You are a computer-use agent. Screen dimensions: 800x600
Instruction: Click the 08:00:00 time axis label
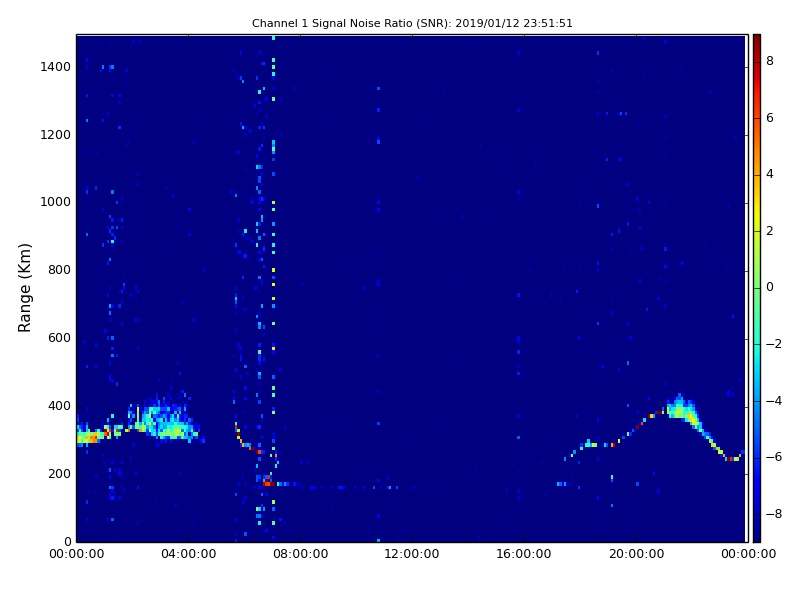[x=301, y=554]
